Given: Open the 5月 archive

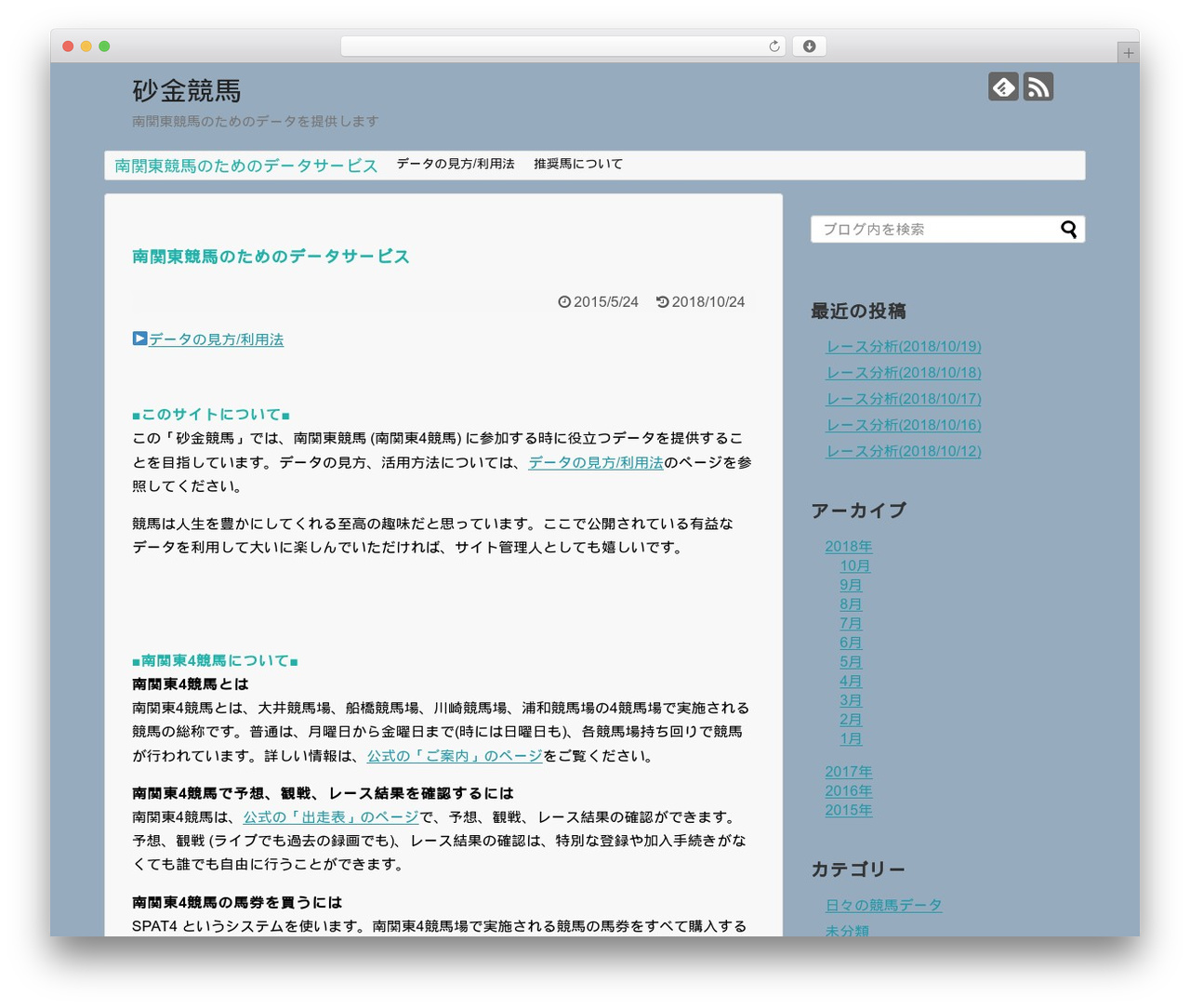Looking at the screenshot, I should point(852,662).
